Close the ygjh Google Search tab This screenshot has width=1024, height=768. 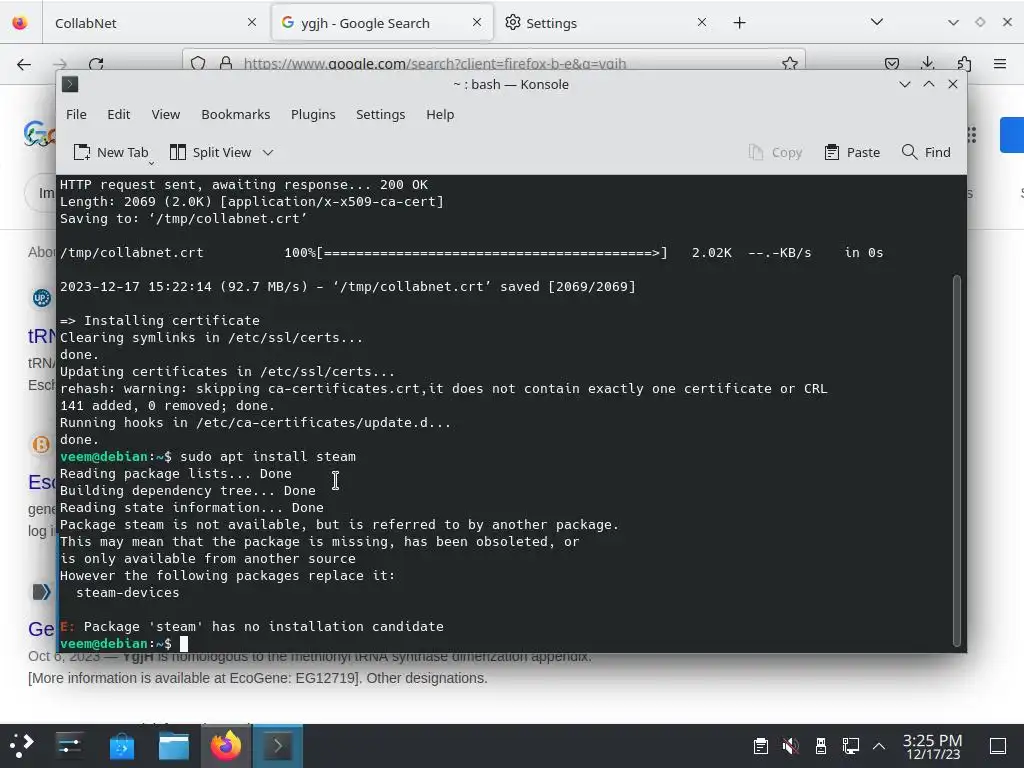click(x=477, y=22)
